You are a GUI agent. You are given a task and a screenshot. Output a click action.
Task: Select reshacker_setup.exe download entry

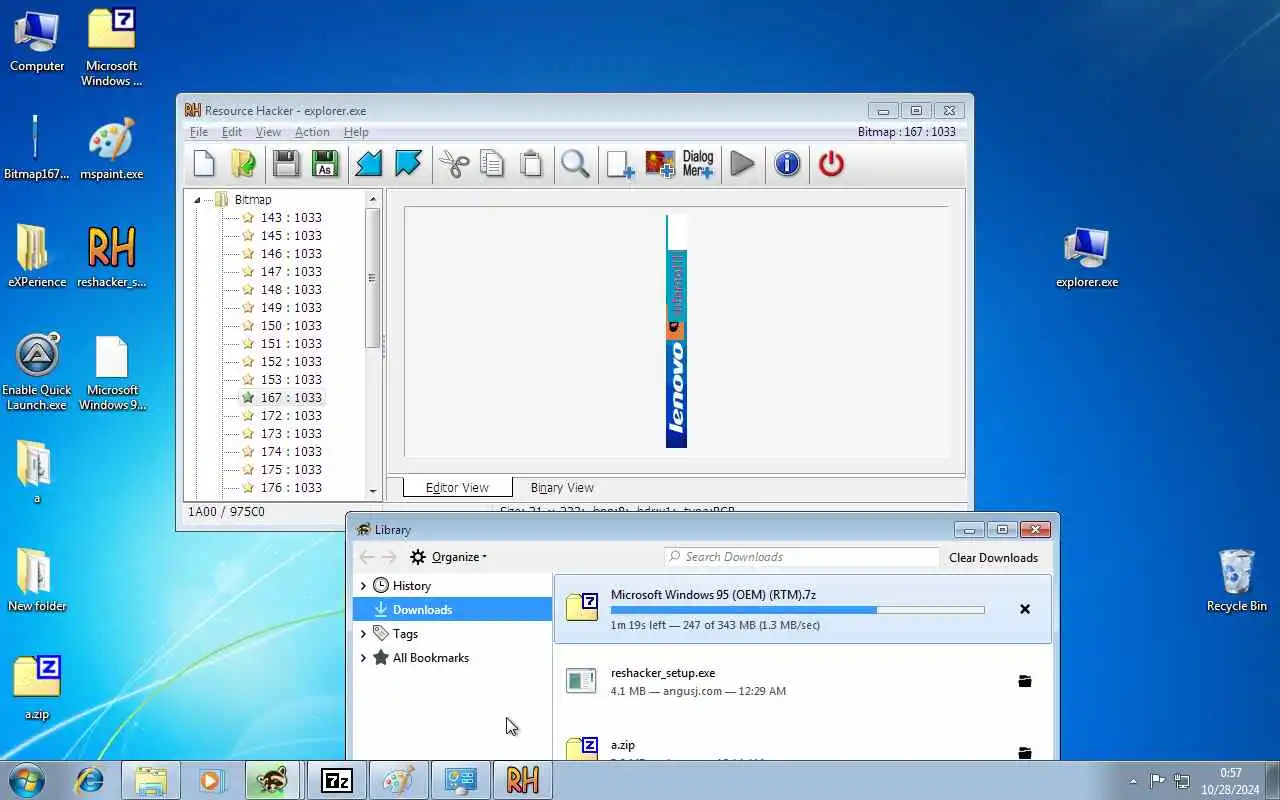point(803,681)
